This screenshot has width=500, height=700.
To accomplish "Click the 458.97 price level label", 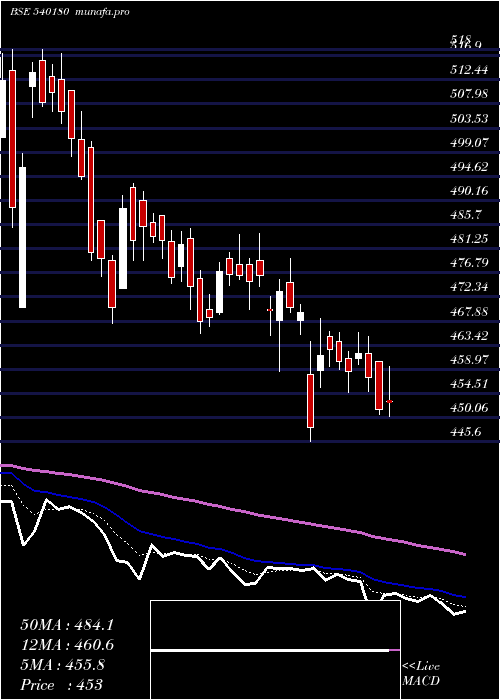I will 469,360.
